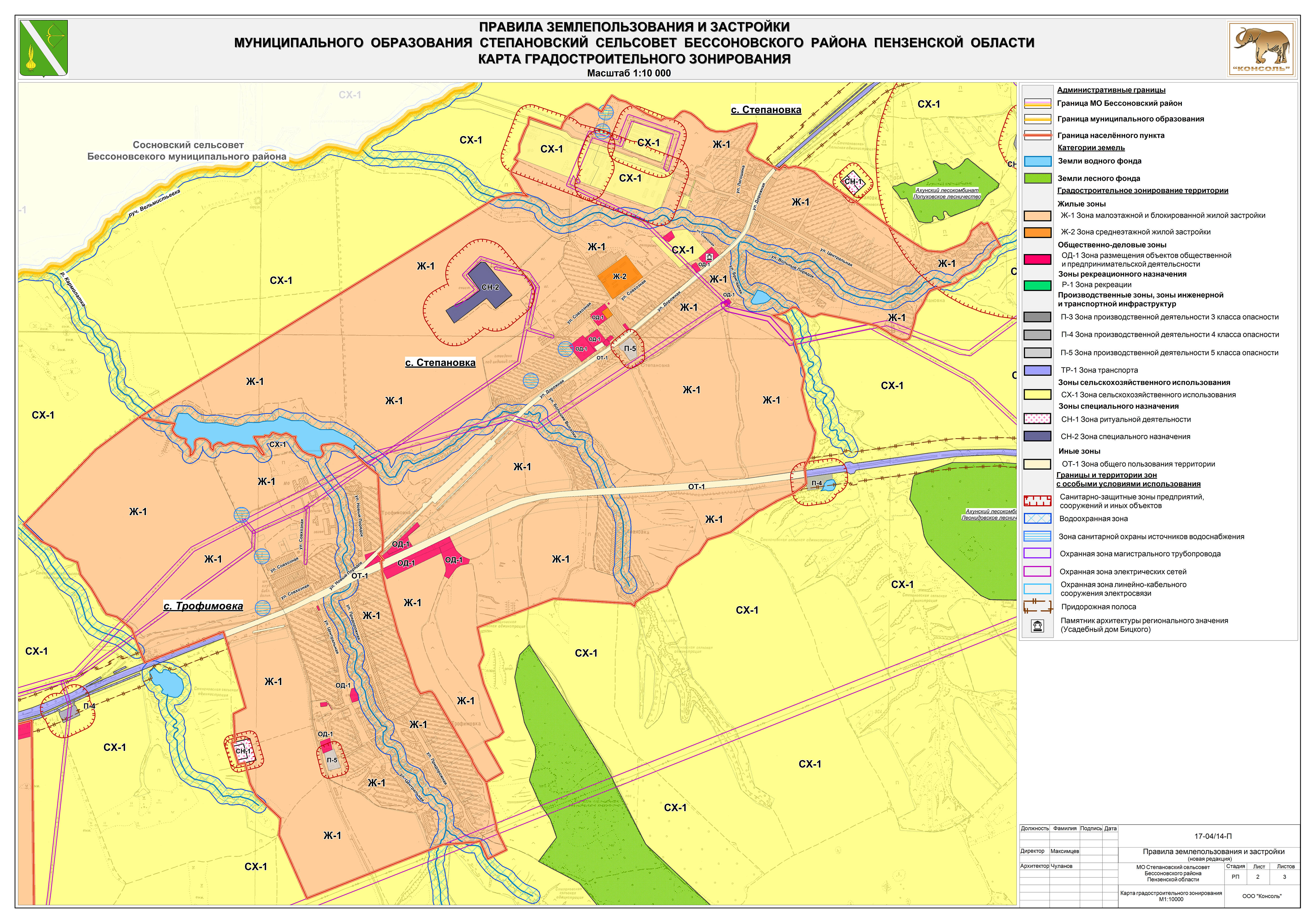Click the Бессоновский район boundary swatch
This screenshot has height=924, width=1315.
1037,104
